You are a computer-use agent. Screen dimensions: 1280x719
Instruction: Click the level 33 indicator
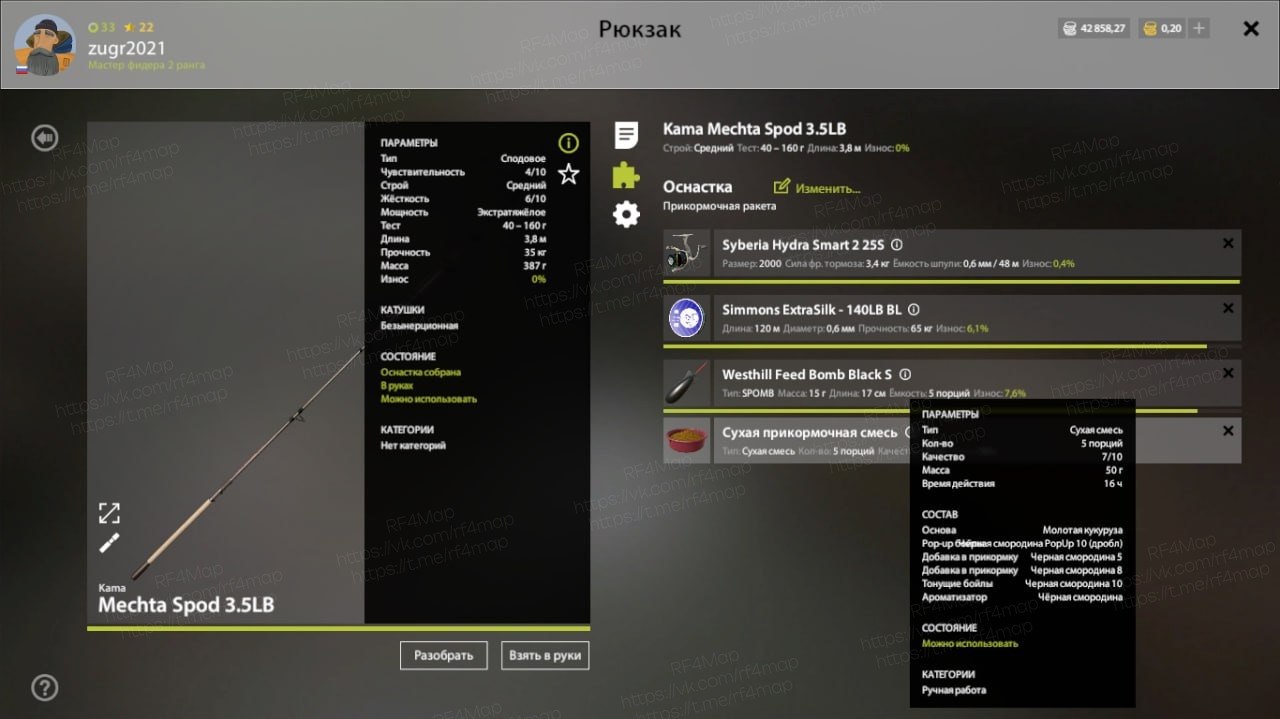point(102,27)
